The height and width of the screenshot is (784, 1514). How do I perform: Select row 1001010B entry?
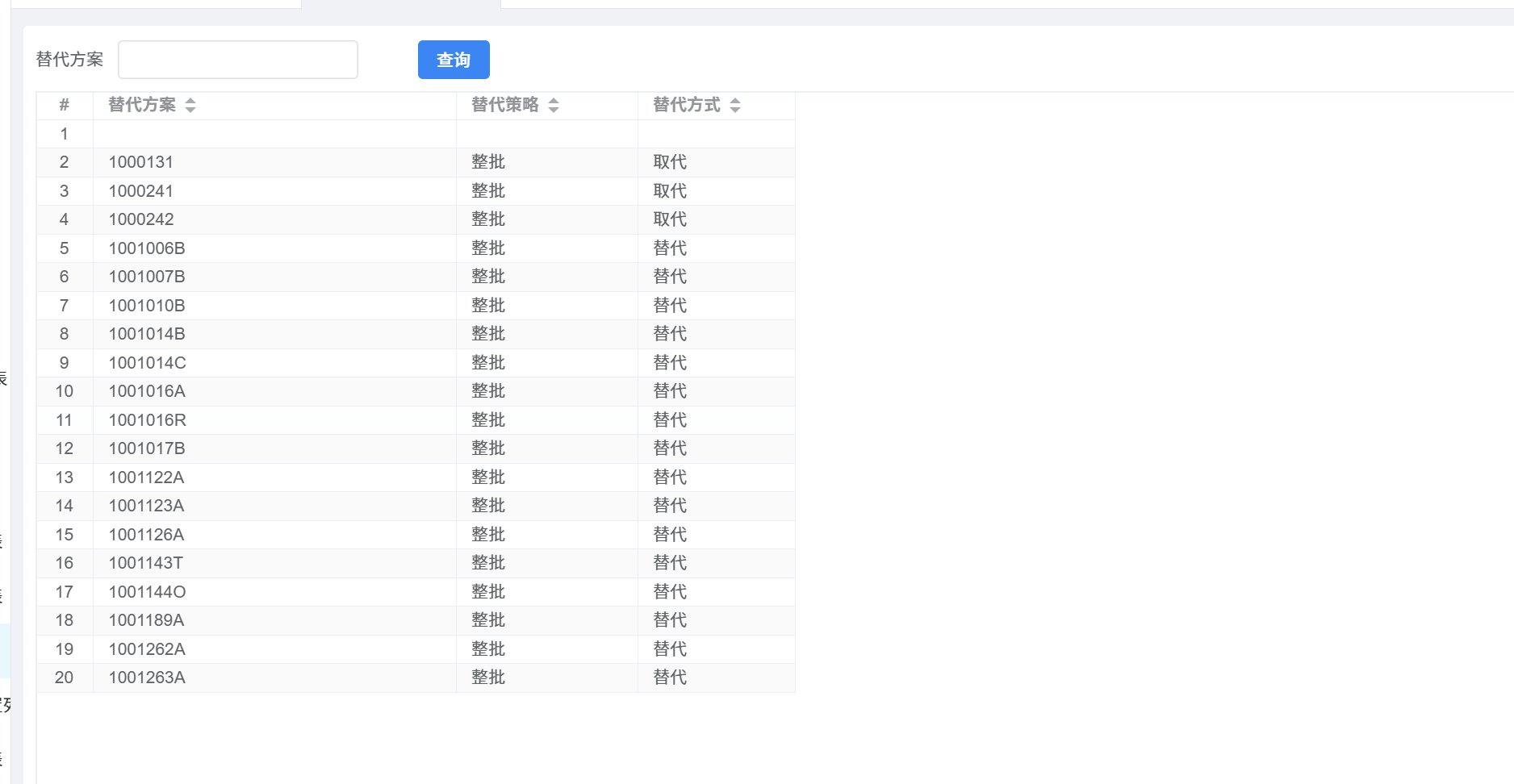(x=147, y=306)
